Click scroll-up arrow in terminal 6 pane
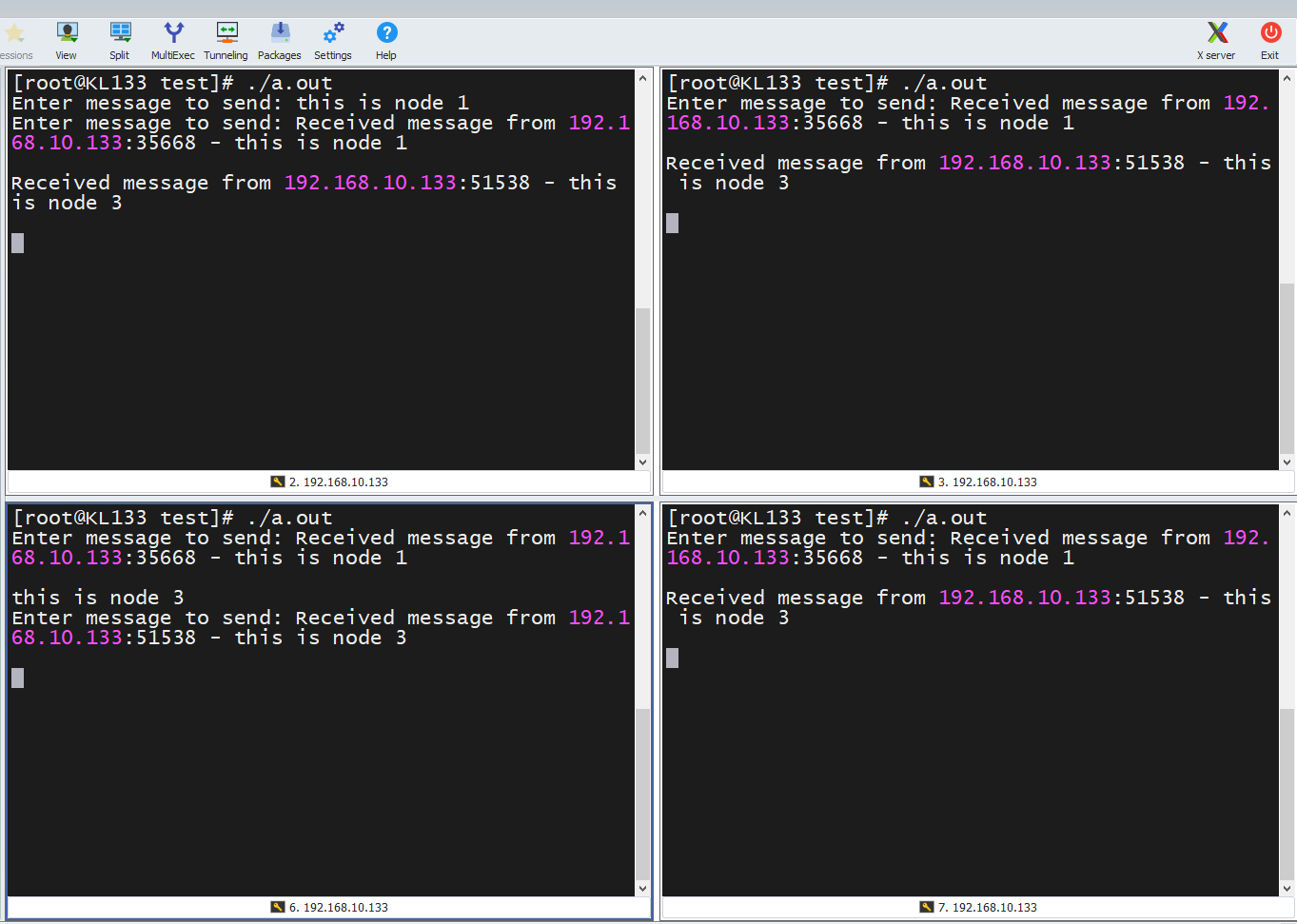 (643, 513)
